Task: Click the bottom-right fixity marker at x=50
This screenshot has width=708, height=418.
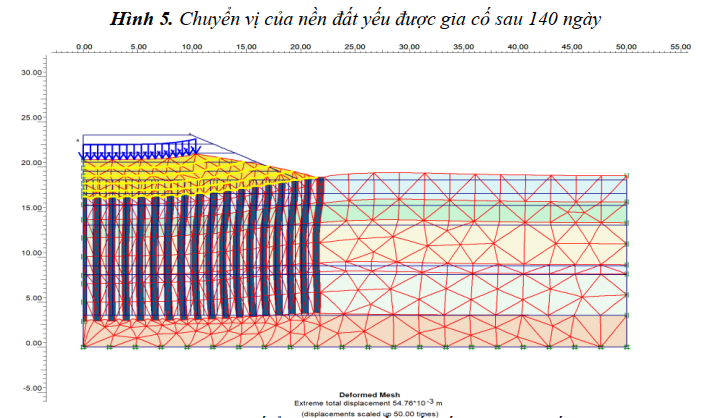Action: pyautogui.click(x=626, y=348)
